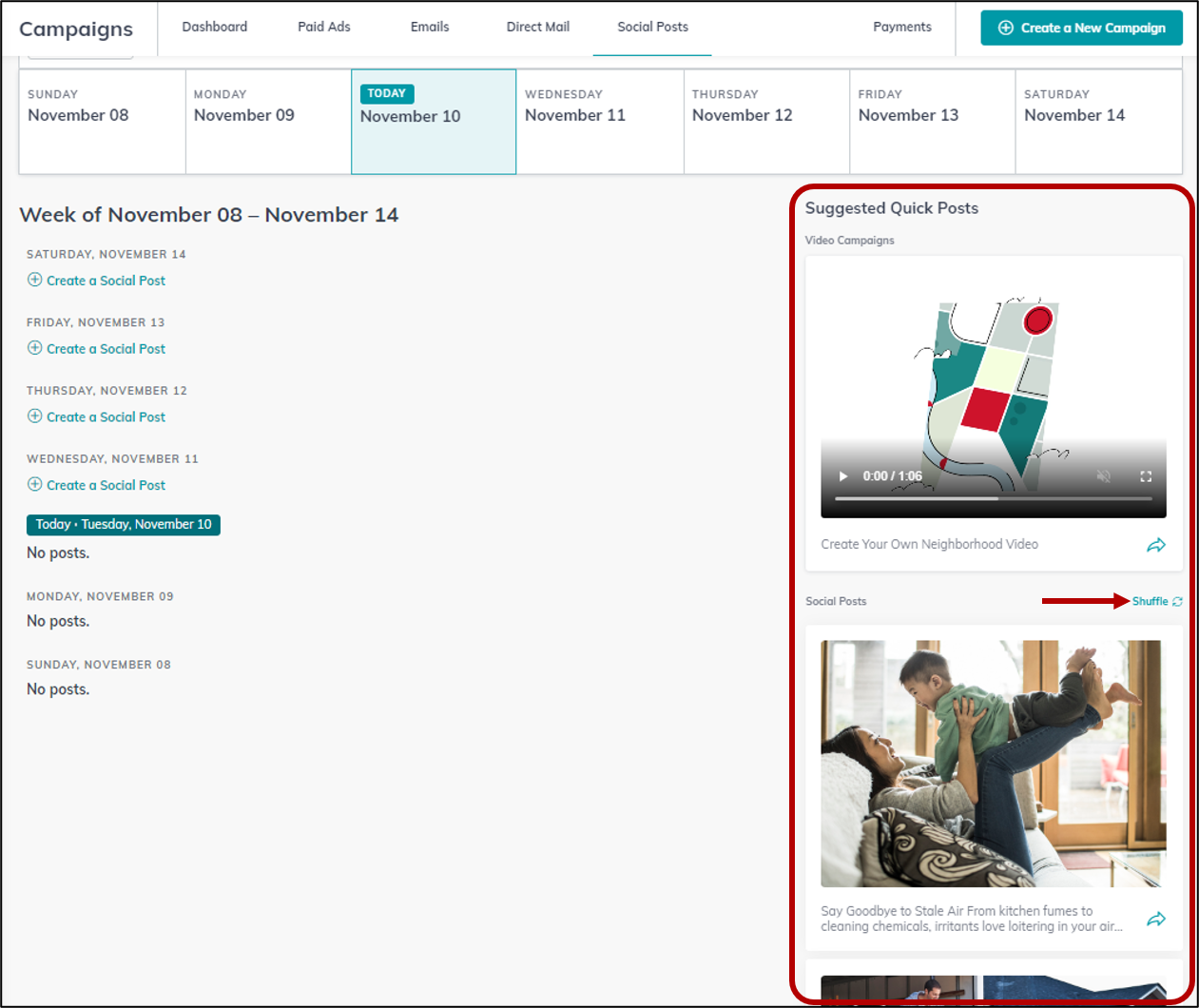This screenshot has height=1008, width=1199.
Task: Switch to the Paid Ads tab
Action: 323,28
